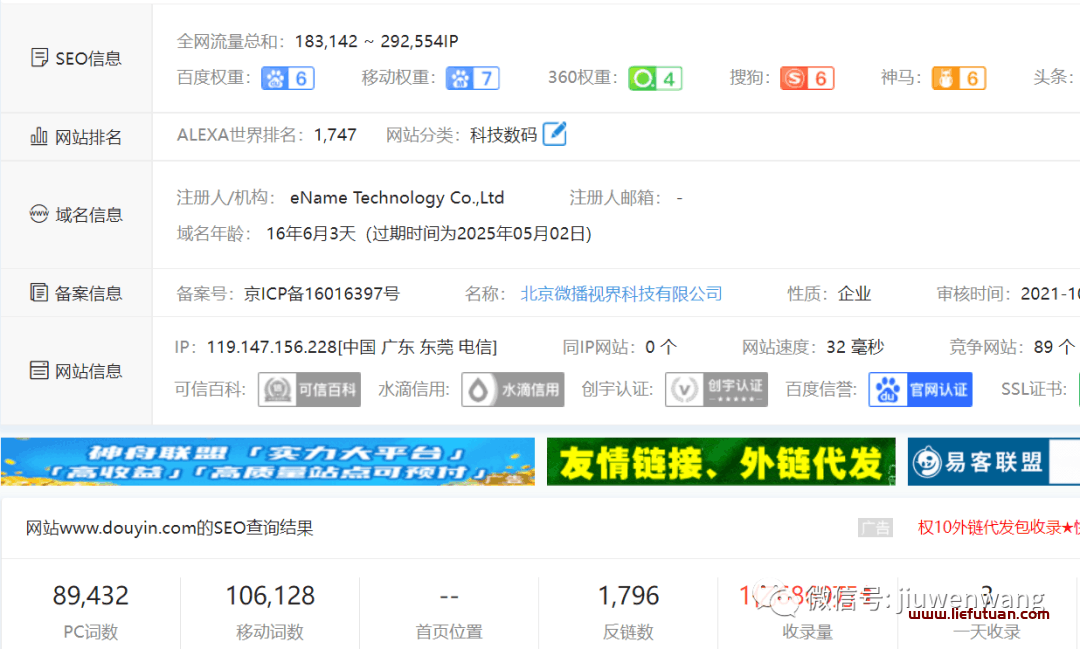Click the 竞争网站 89 个 value

[1054, 347]
